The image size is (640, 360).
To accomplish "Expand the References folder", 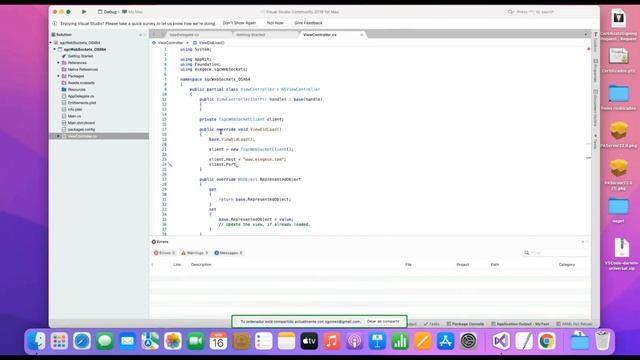I will click(x=58, y=63).
